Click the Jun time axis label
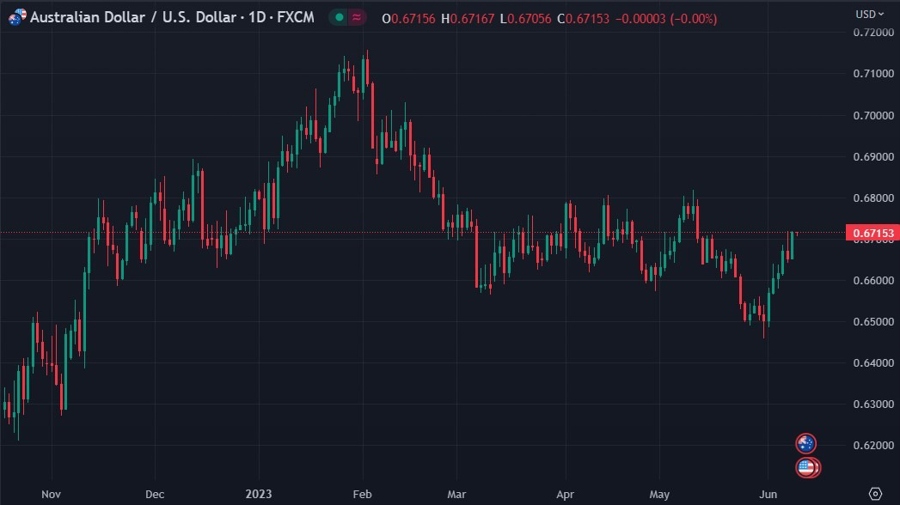 point(768,494)
